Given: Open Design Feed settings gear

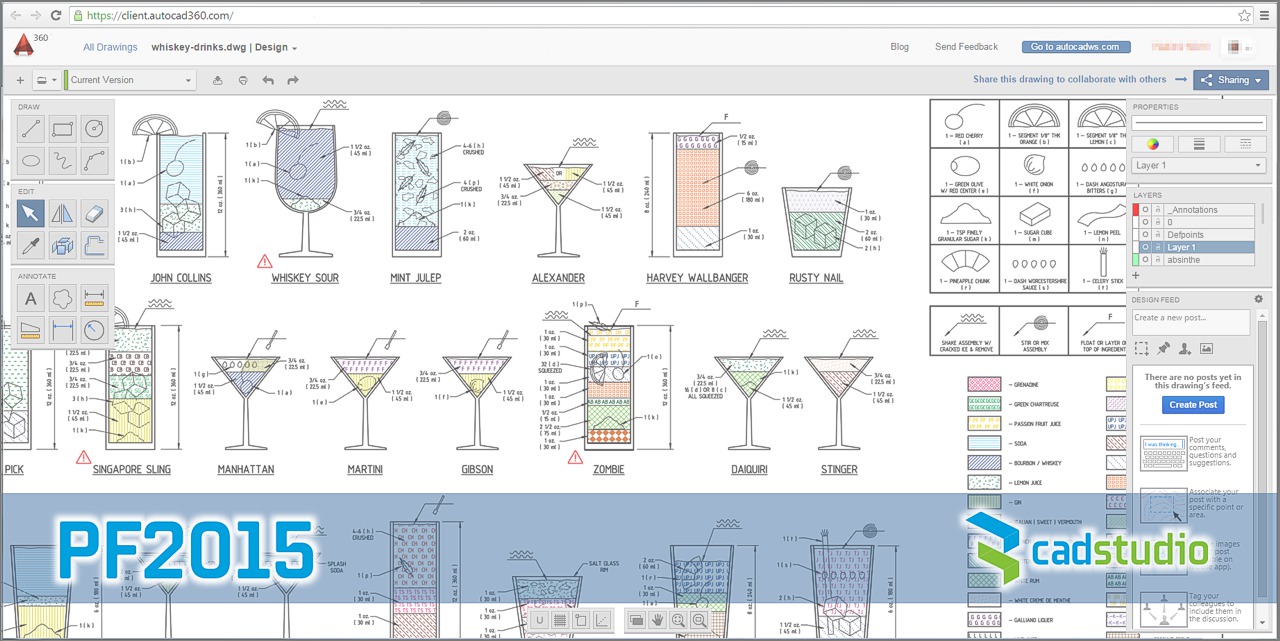Looking at the screenshot, I should (x=1259, y=299).
